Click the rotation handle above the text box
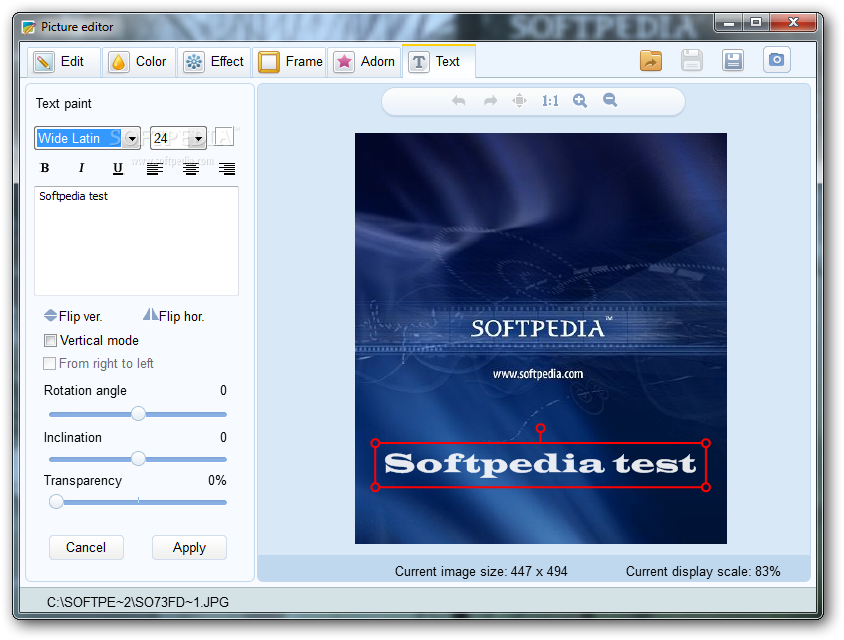The image size is (844, 640). (540, 428)
